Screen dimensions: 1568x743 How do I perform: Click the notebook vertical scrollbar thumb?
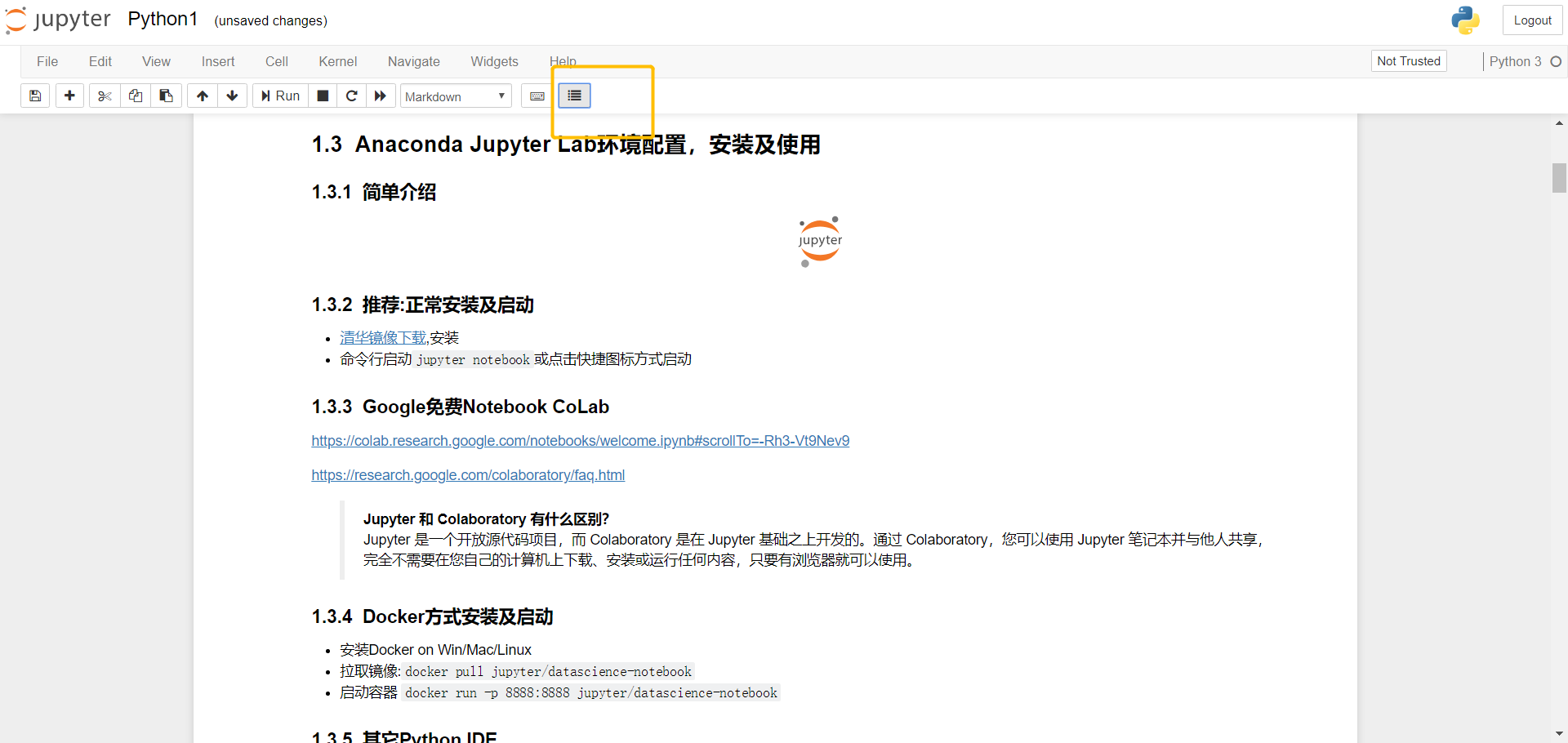click(1559, 177)
